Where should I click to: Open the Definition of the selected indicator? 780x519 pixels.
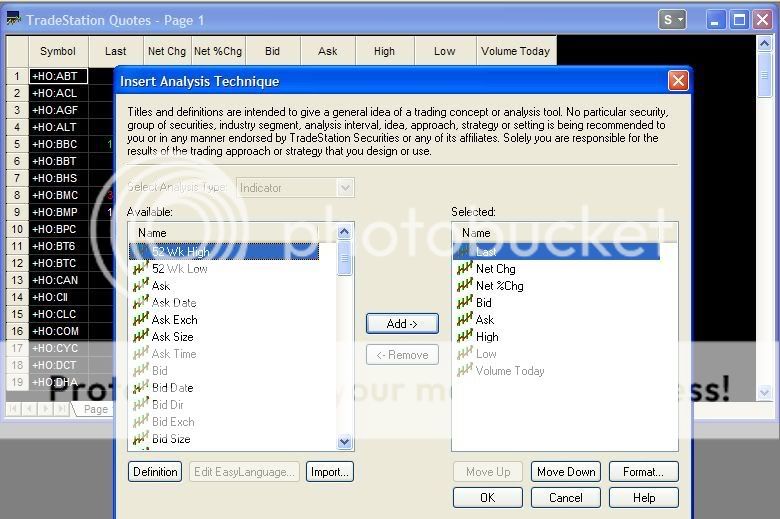tap(155, 472)
